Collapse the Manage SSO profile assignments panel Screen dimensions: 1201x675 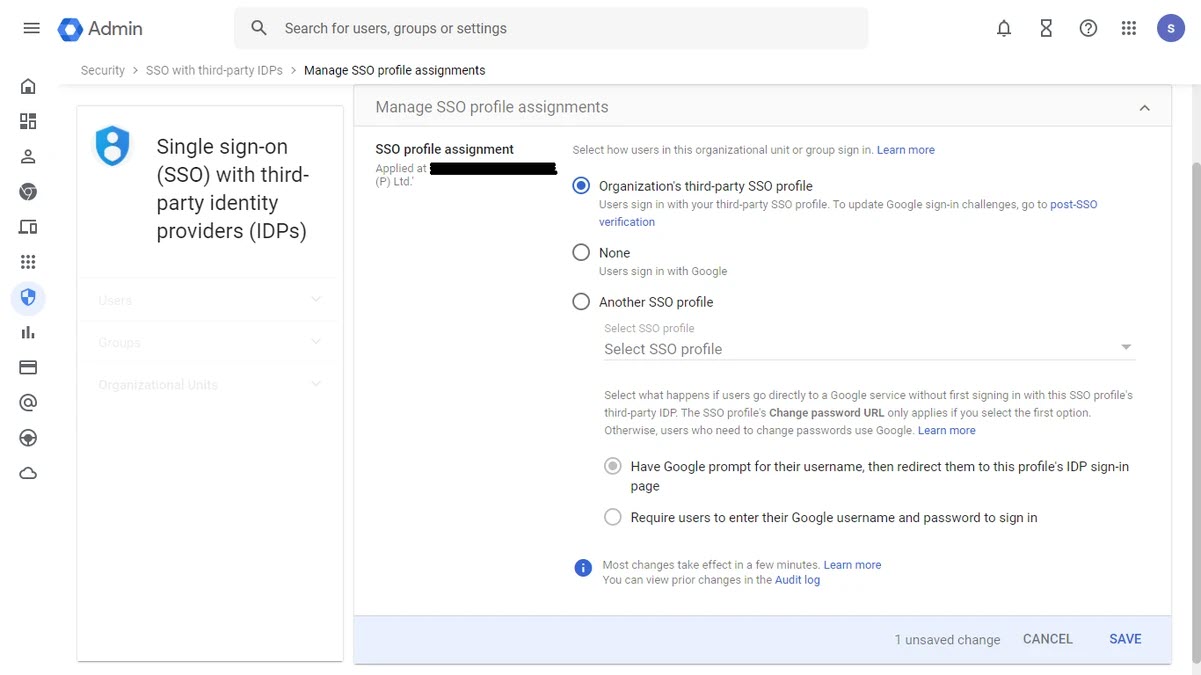[1144, 108]
